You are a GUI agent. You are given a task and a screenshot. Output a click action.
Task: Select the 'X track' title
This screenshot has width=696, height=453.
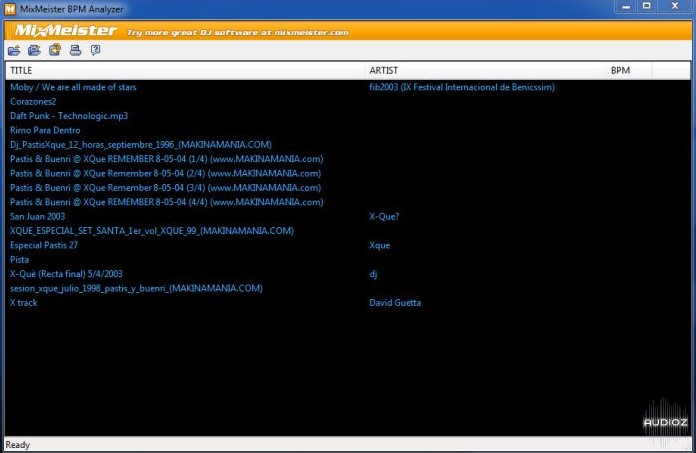click(x=24, y=303)
